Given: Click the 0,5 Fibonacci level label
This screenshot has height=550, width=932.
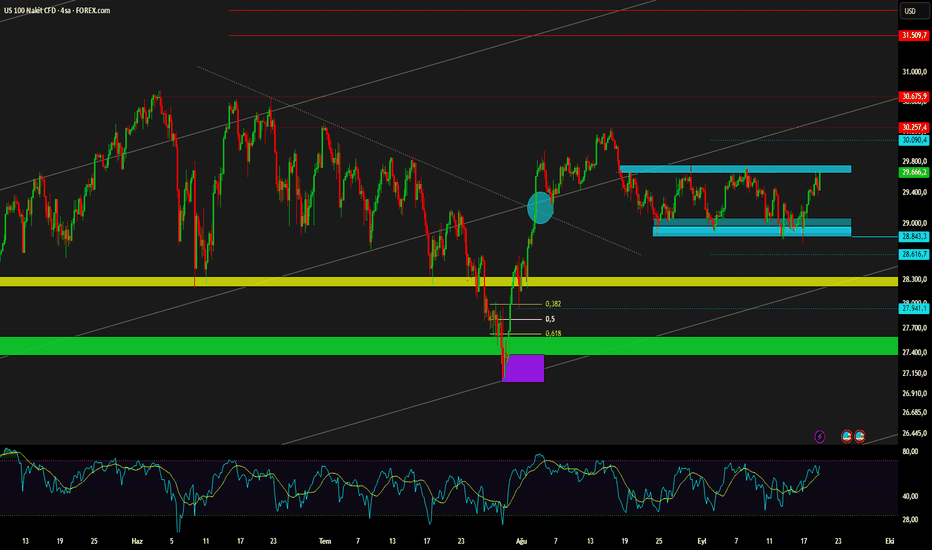Looking at the screenshot, I should [x=550, y=319].
